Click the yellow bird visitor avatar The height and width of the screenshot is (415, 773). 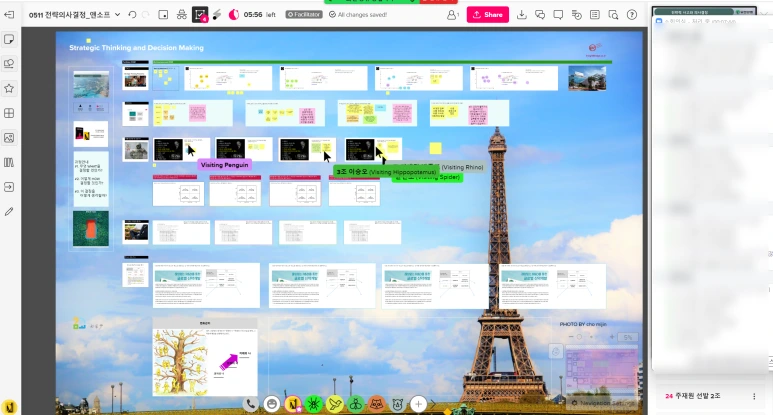335,404
